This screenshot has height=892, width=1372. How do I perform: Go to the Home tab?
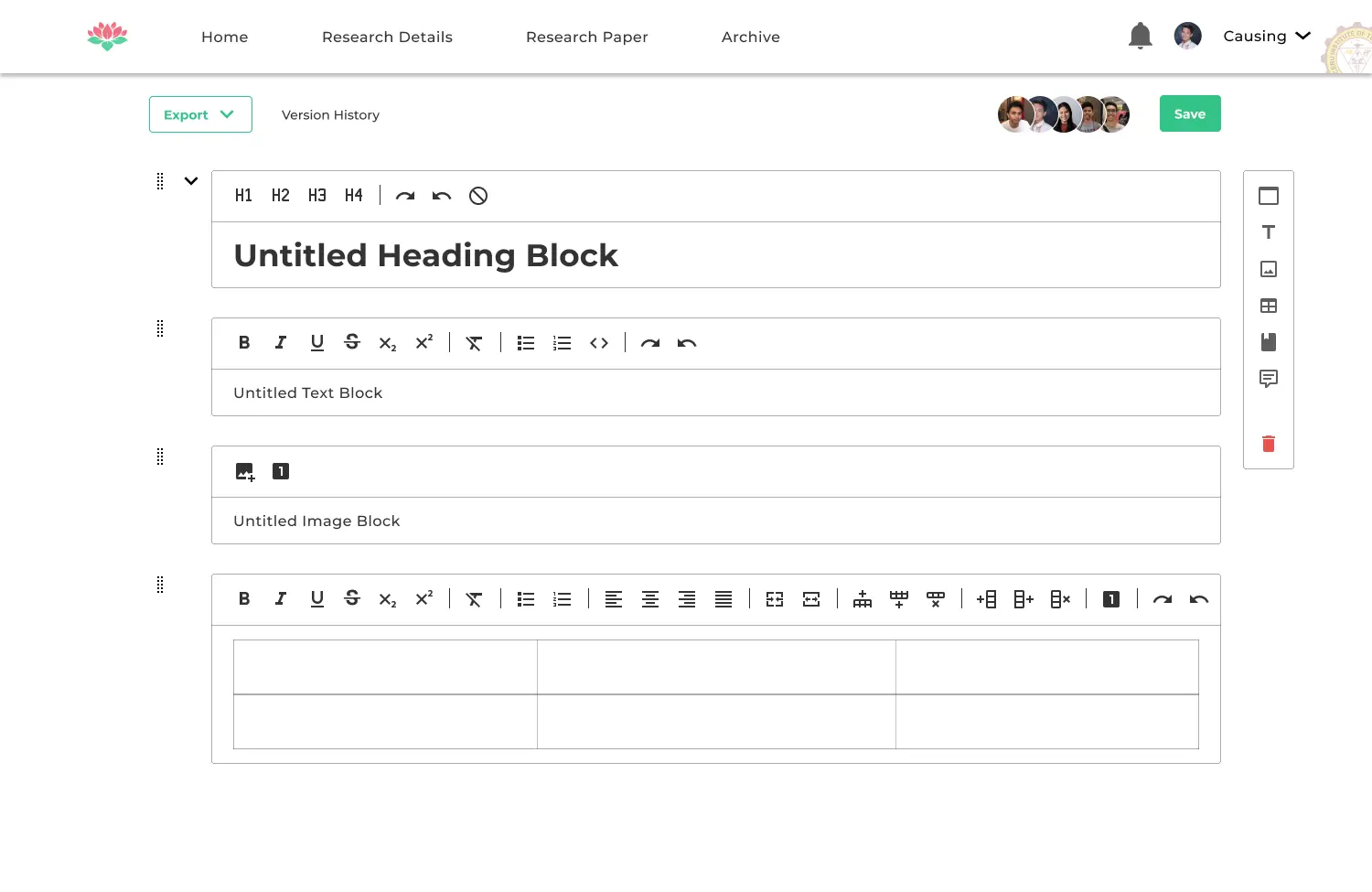[225, 37]
